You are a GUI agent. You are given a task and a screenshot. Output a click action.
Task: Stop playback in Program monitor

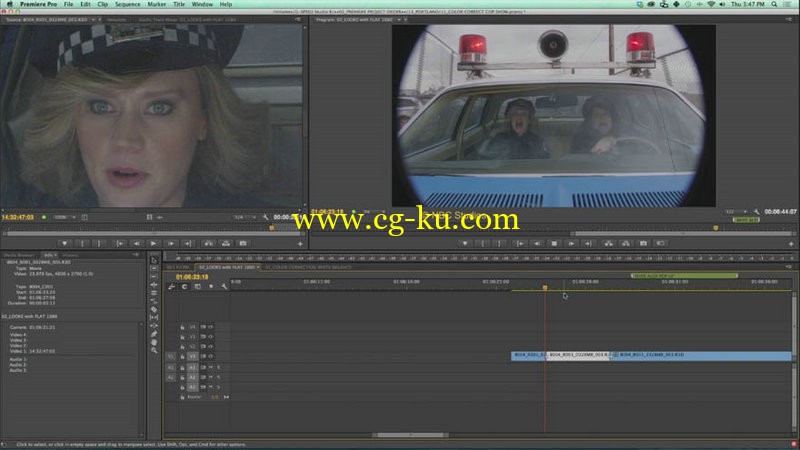(554, 244)
